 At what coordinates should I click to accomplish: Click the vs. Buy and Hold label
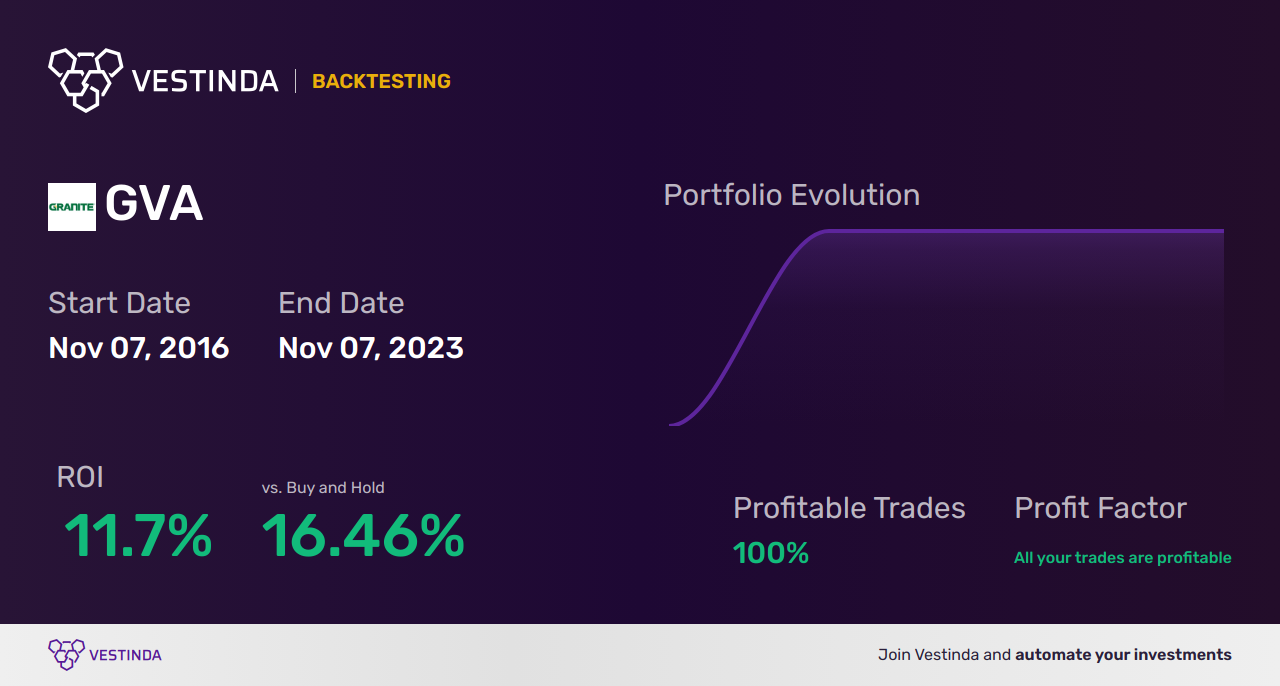[323, 488]
